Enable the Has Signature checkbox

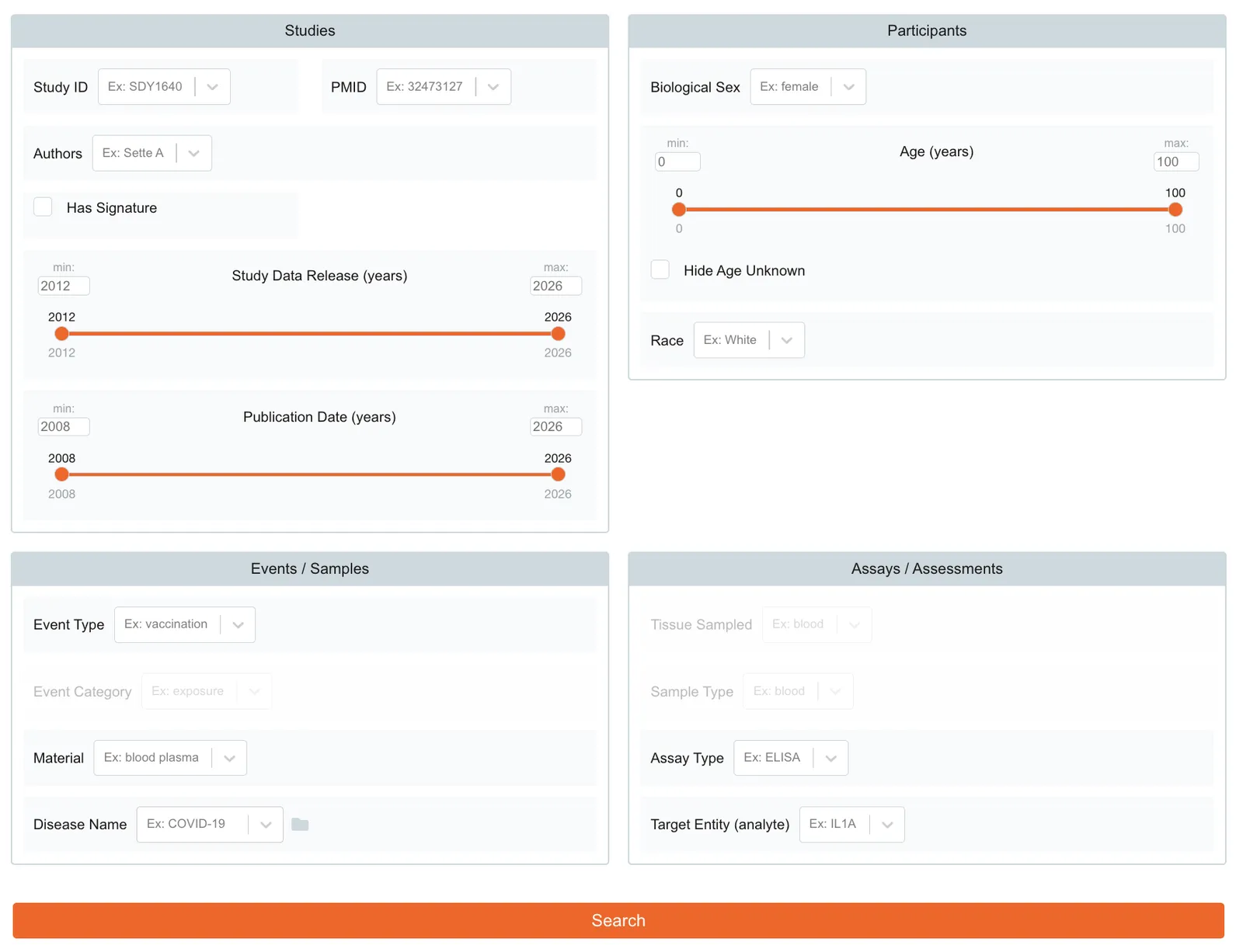tap(44, 207)
